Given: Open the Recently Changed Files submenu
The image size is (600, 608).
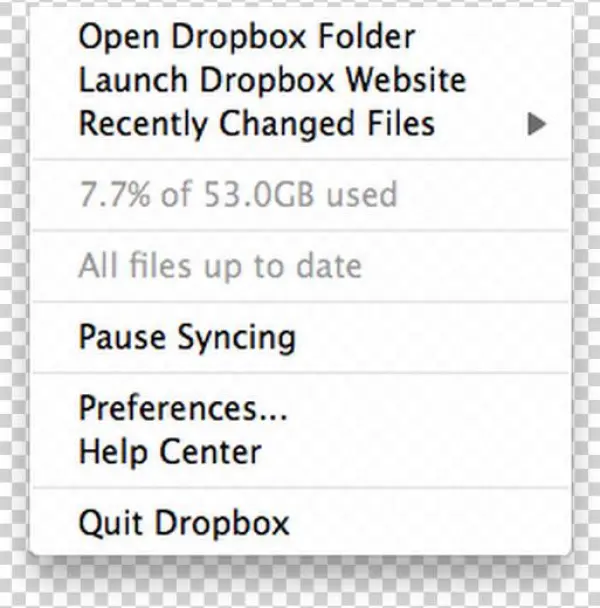Looking at the screenshot, I should pyautogui.click(x=256, y=124).
